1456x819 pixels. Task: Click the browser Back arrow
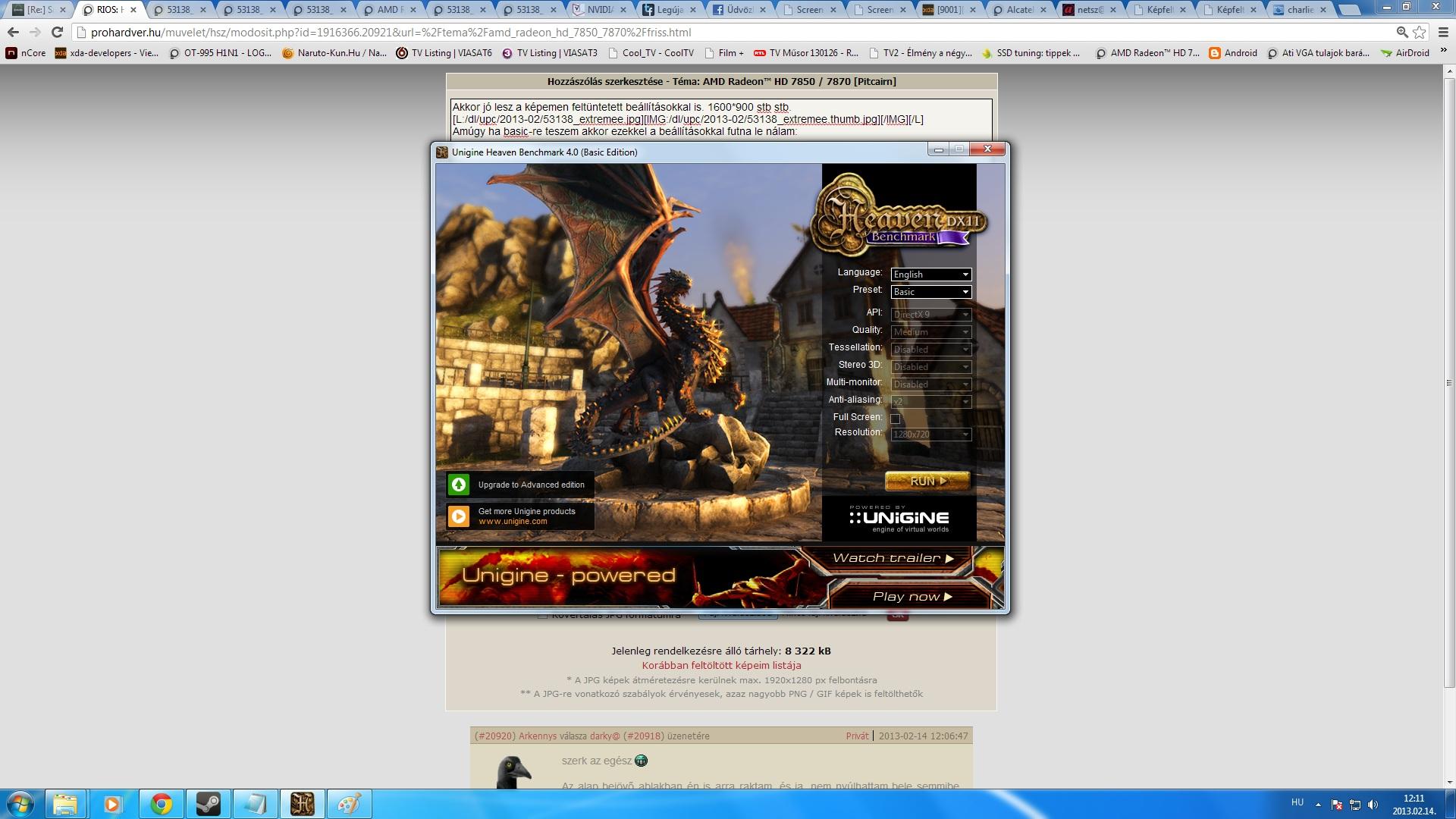13,33
